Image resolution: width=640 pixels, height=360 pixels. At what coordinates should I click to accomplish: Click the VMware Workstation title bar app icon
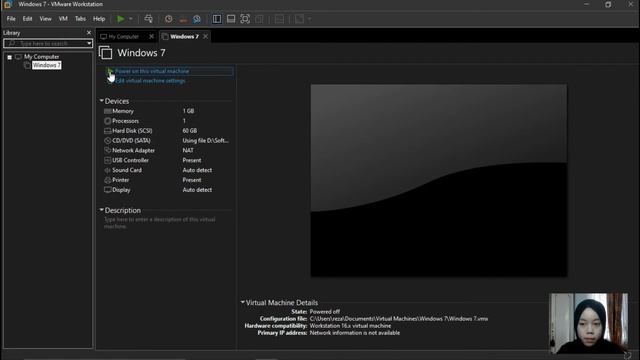[x=8, y=4]
